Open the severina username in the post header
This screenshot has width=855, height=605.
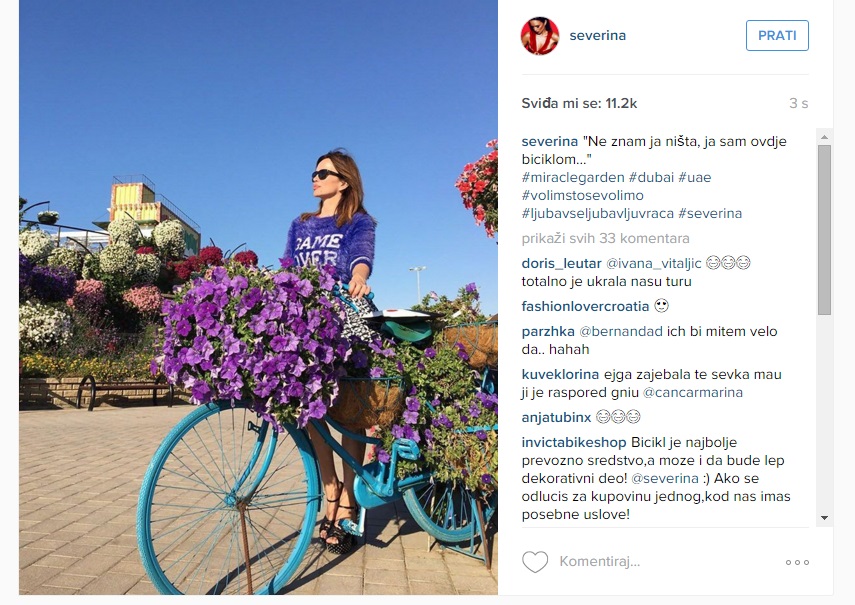coord(598,35)
